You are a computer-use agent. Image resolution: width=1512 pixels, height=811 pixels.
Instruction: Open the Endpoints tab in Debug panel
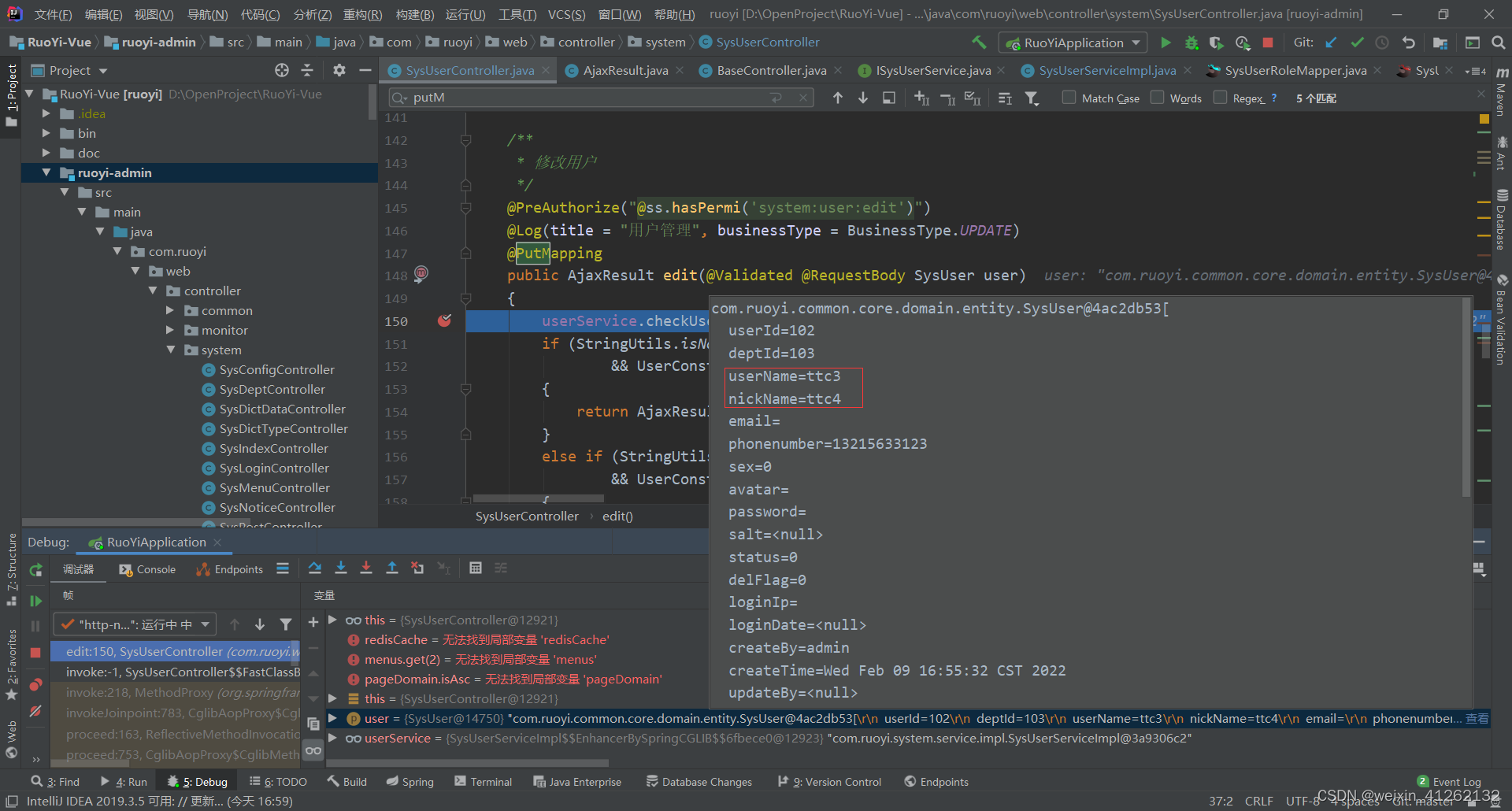pyautogui.click(x=230, y=569)
